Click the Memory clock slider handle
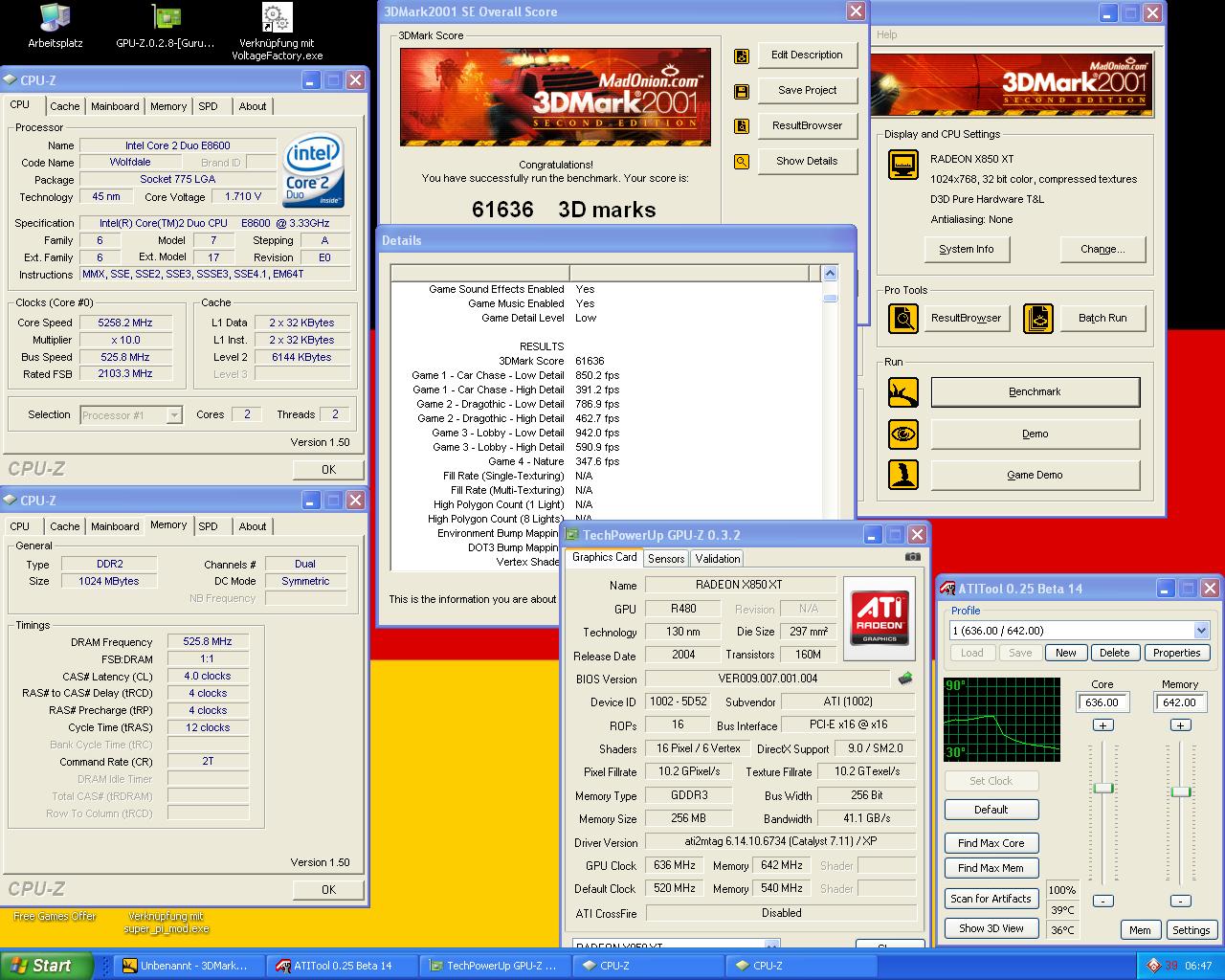The image size is (1225, 980). coord(1181,791)
